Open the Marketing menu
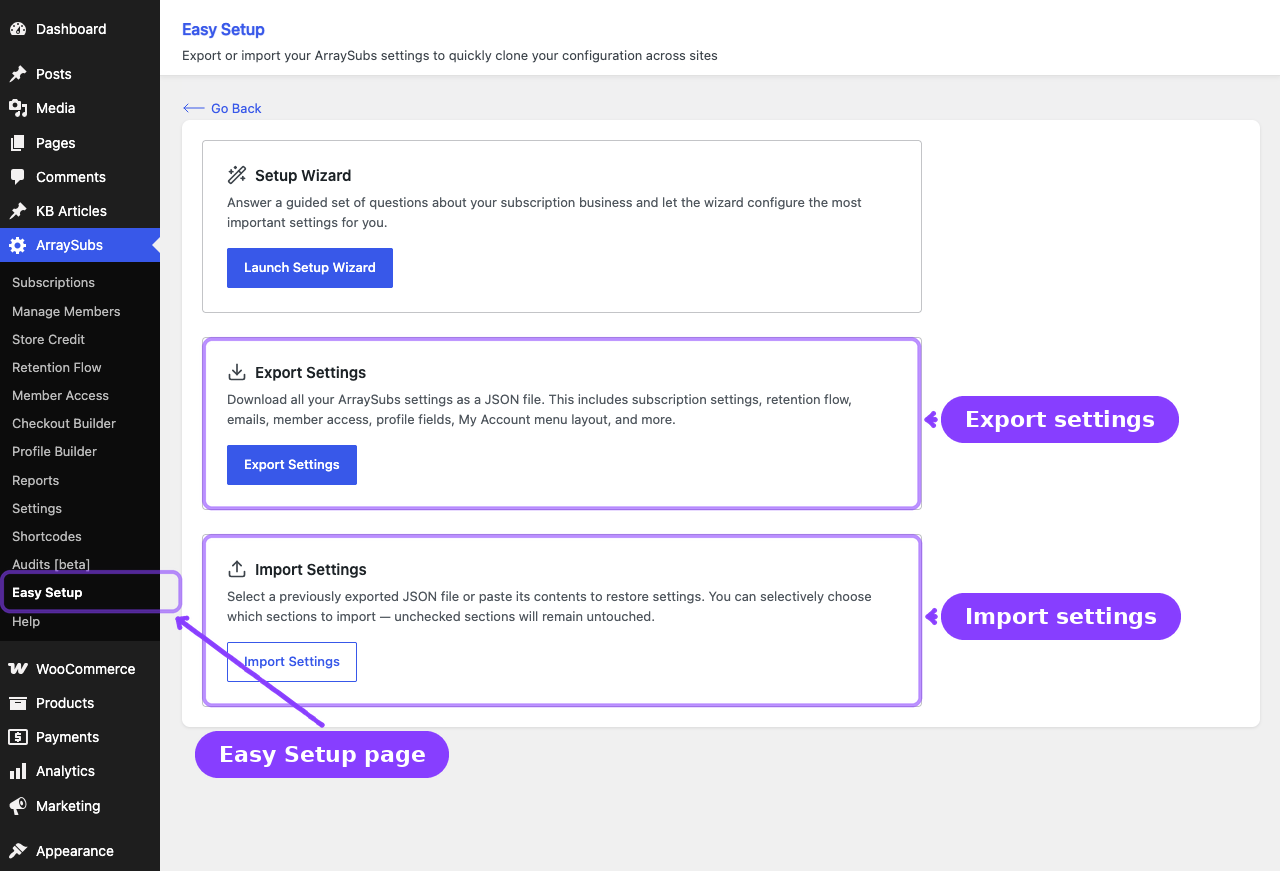1280x871 pixels. (80, 806)
